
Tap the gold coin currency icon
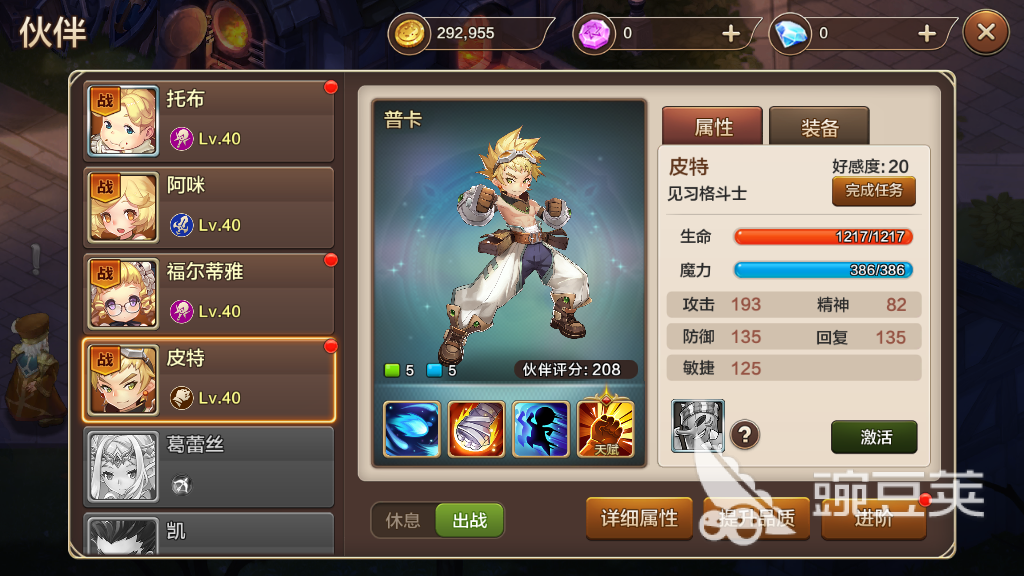coord(409,33)
